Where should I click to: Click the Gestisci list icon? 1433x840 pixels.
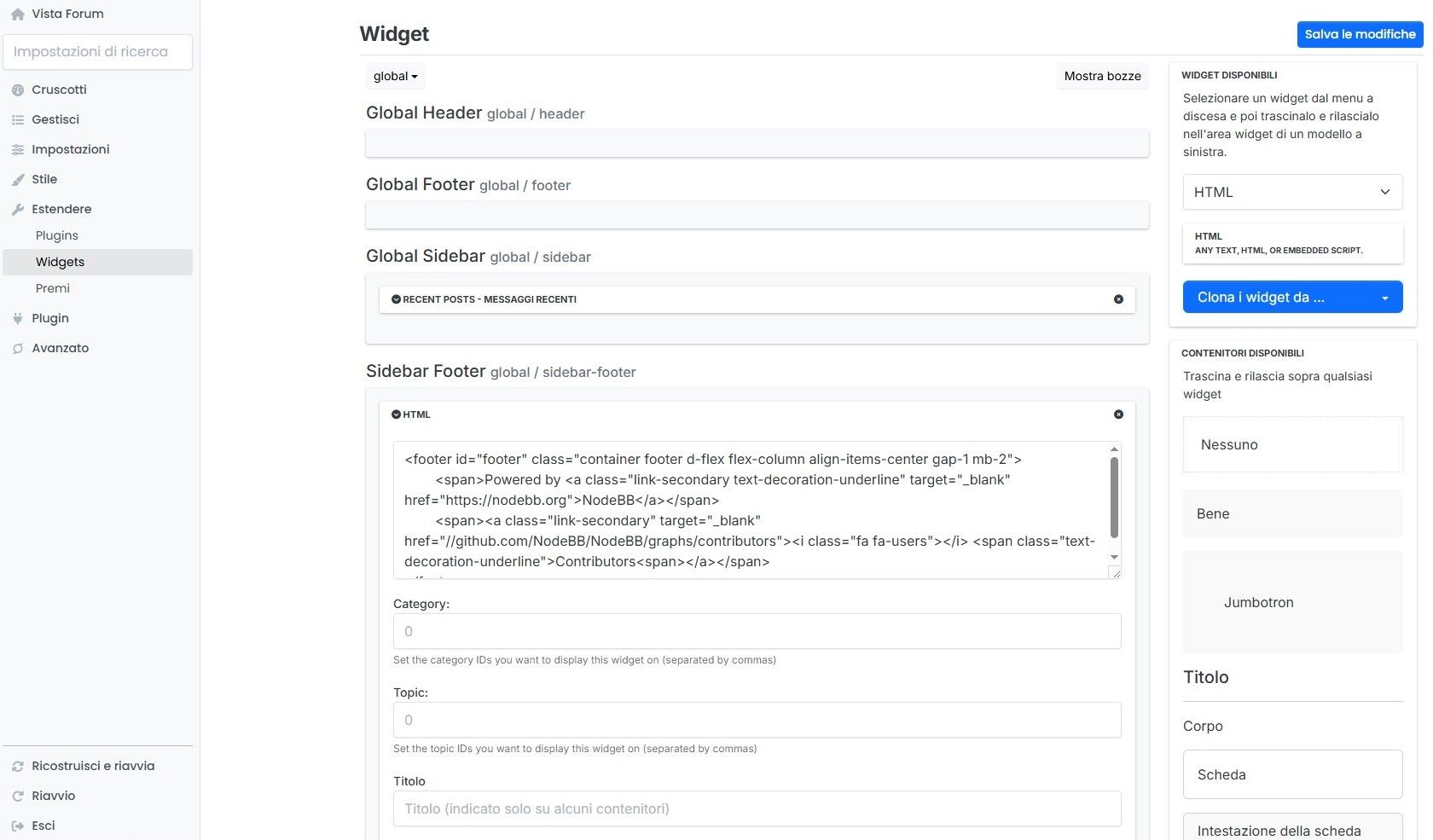17,119
